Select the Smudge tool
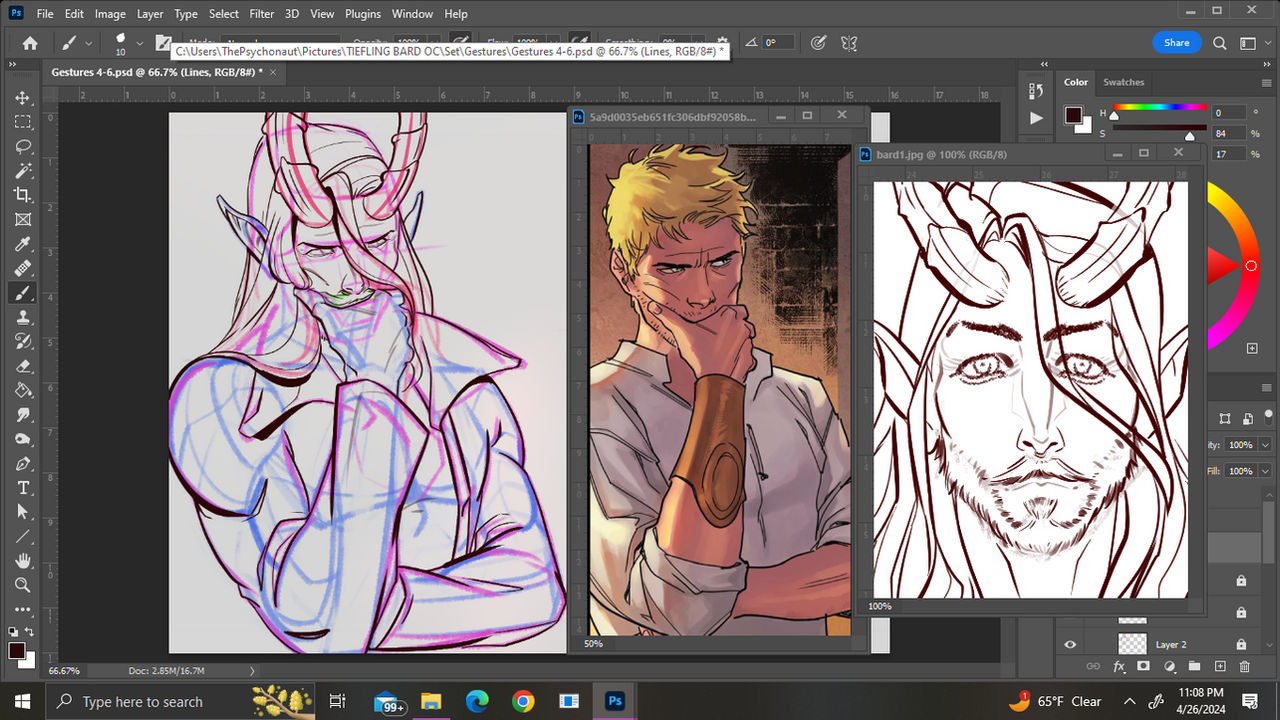Viewport: 1280px width, 720px height. point(23,415)
